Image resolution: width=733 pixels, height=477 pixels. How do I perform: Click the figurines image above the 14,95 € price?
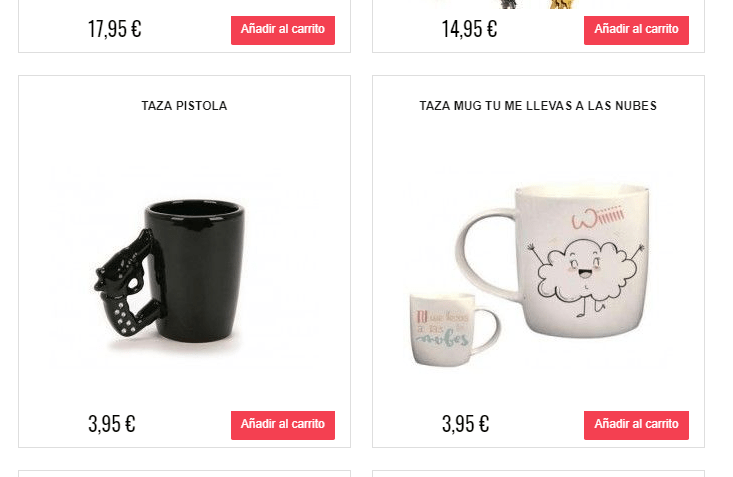(x=538, y=4)
